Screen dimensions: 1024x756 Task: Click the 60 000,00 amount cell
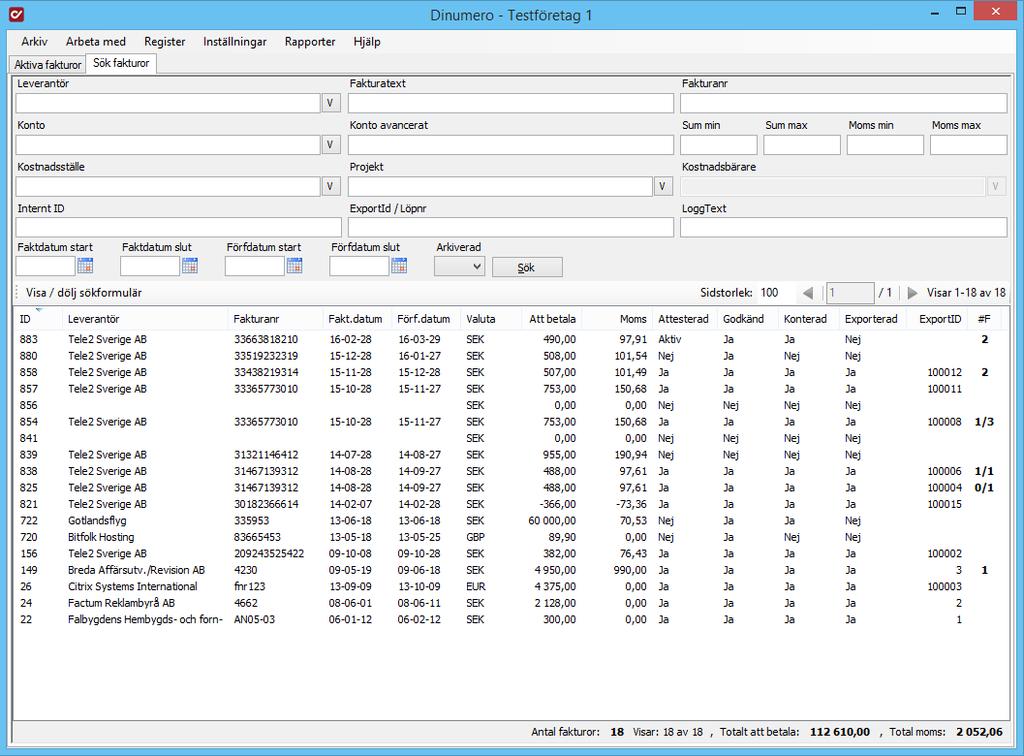coord(552,520)
